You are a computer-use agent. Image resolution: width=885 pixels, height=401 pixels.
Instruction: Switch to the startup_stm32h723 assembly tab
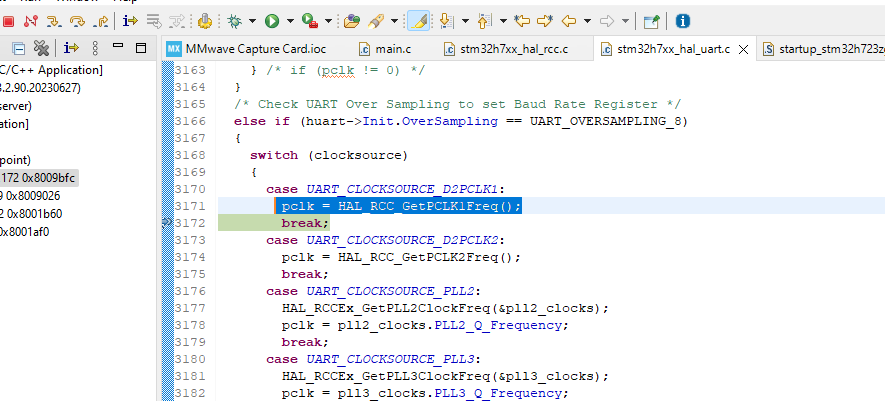(823, 49)
